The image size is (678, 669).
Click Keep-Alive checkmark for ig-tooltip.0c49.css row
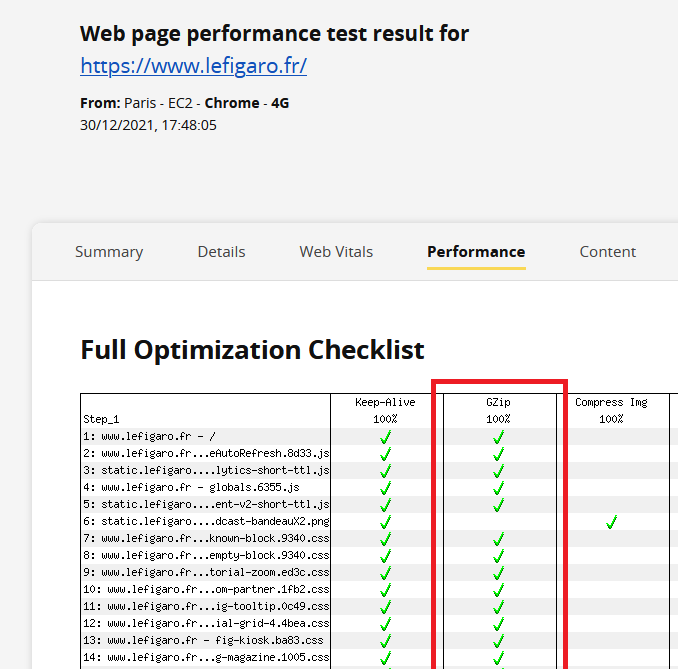pyautogui.click(x=385, y=607)
